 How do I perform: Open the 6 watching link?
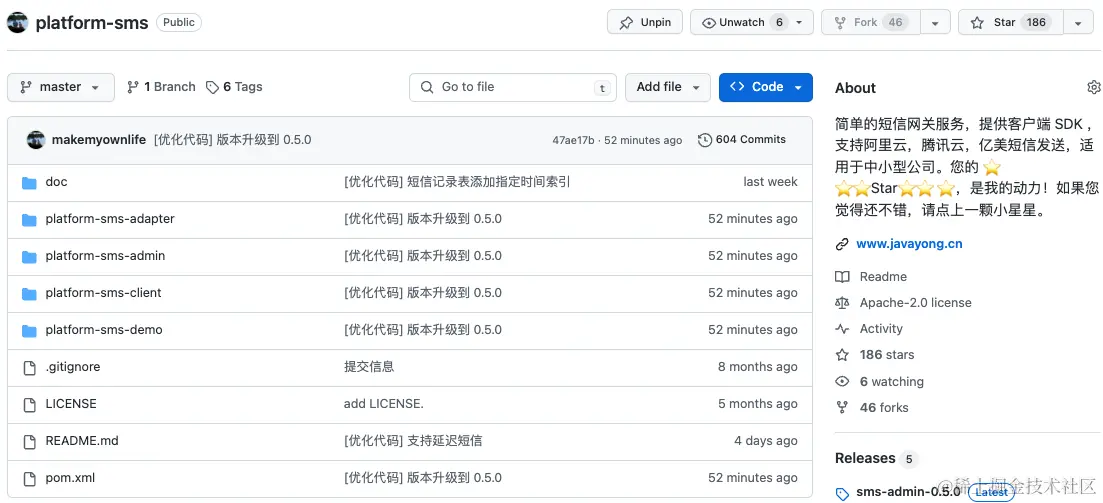pyautogui.click(x=892, y=381)
